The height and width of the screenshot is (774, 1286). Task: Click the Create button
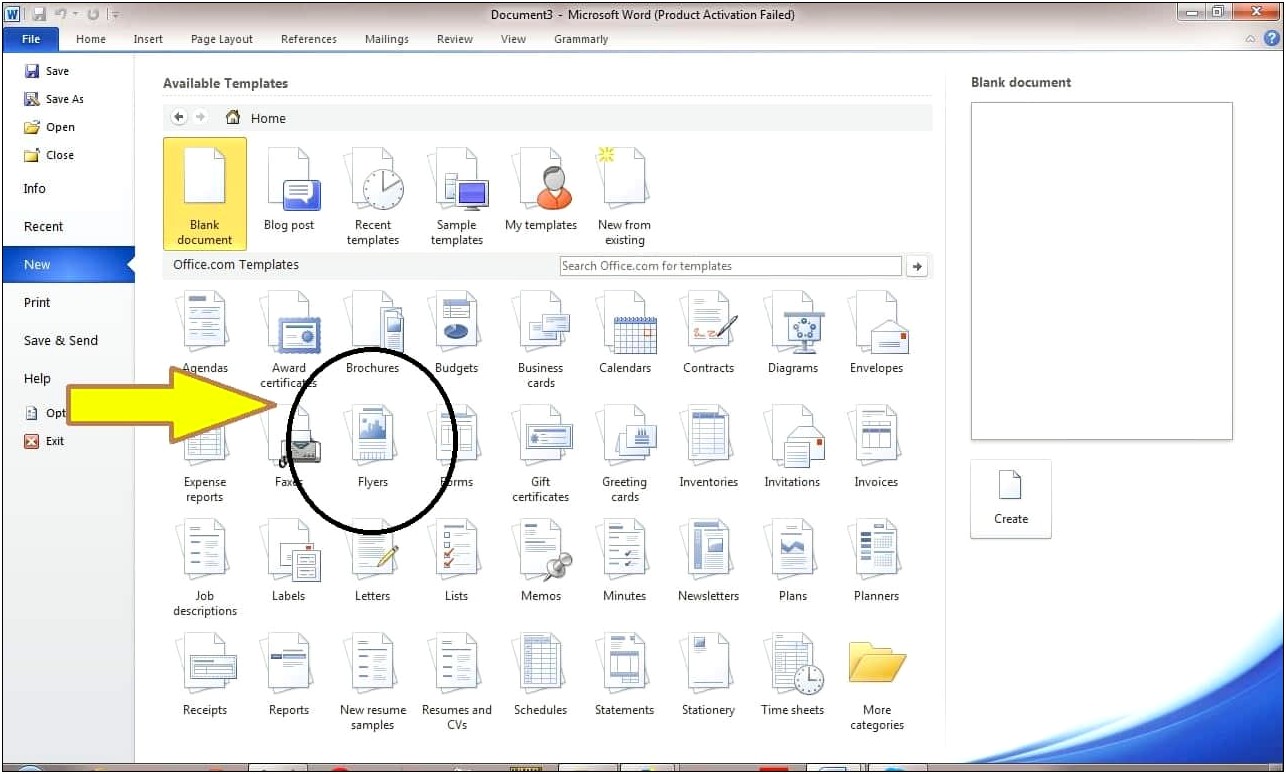pyautogui.click(x=1010, y=498)
